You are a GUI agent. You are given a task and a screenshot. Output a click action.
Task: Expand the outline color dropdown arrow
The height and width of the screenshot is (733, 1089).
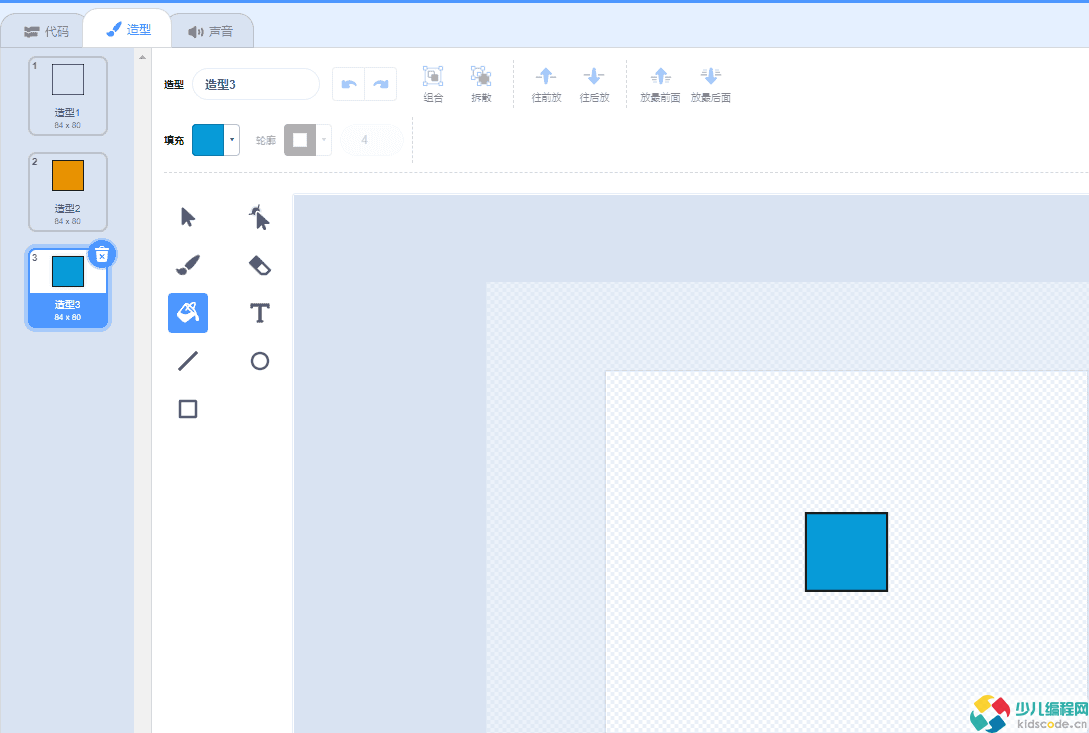(324, 140)
